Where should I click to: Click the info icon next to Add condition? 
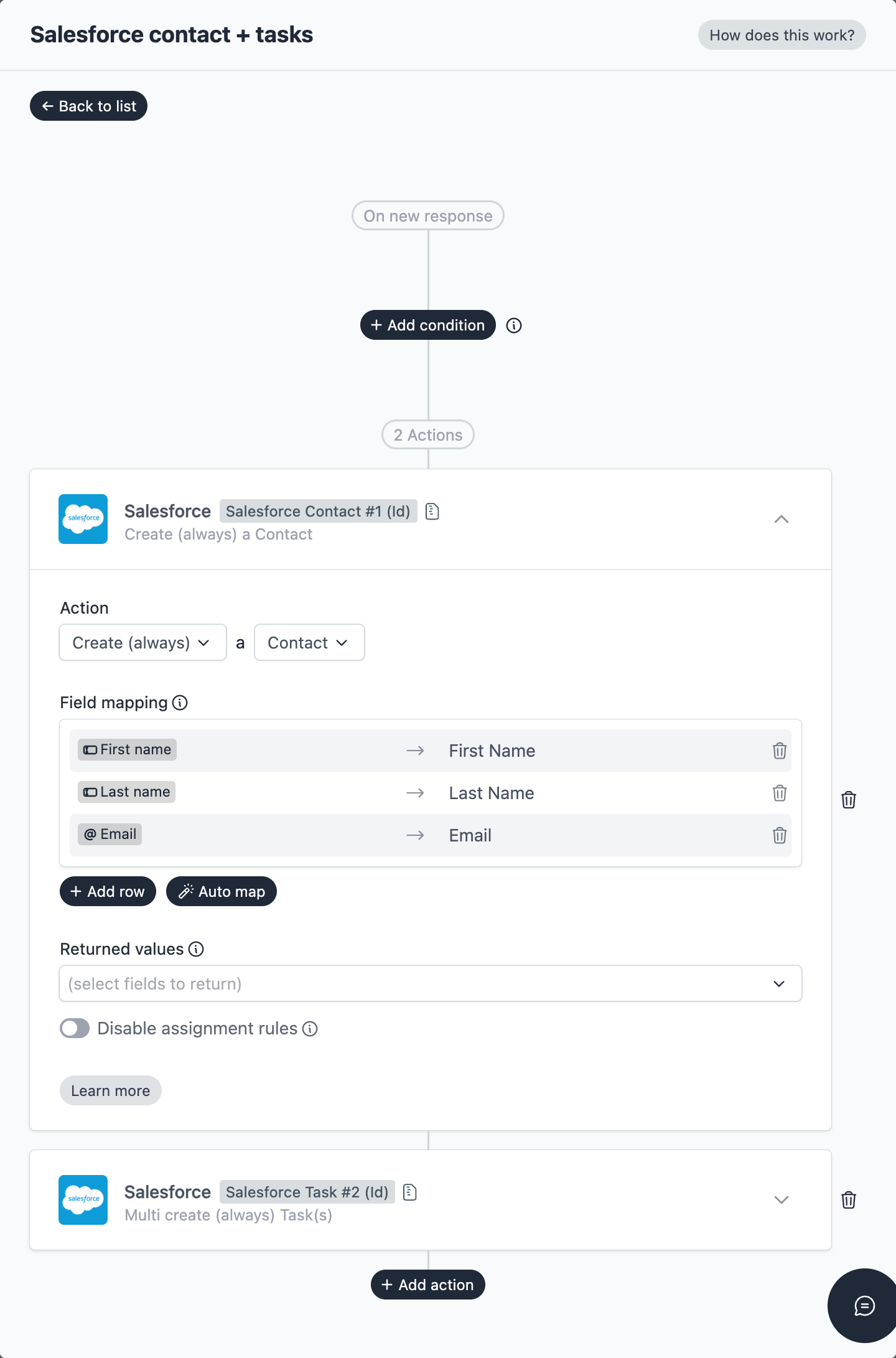[x=514, y=325]
